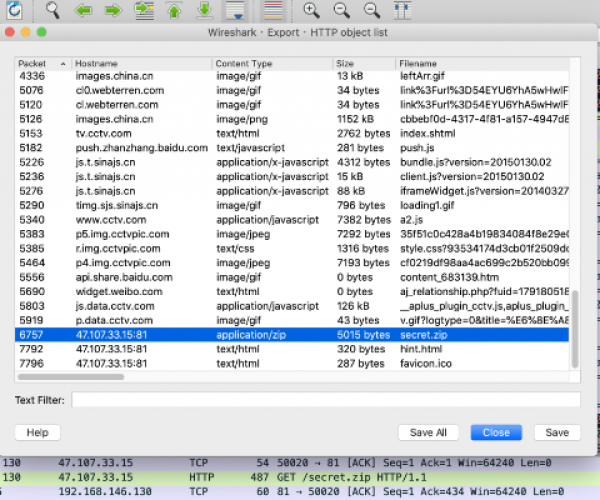Open Help for the export dialog
The height and width of the screenshot is (500, 600).
click(37, 433)
